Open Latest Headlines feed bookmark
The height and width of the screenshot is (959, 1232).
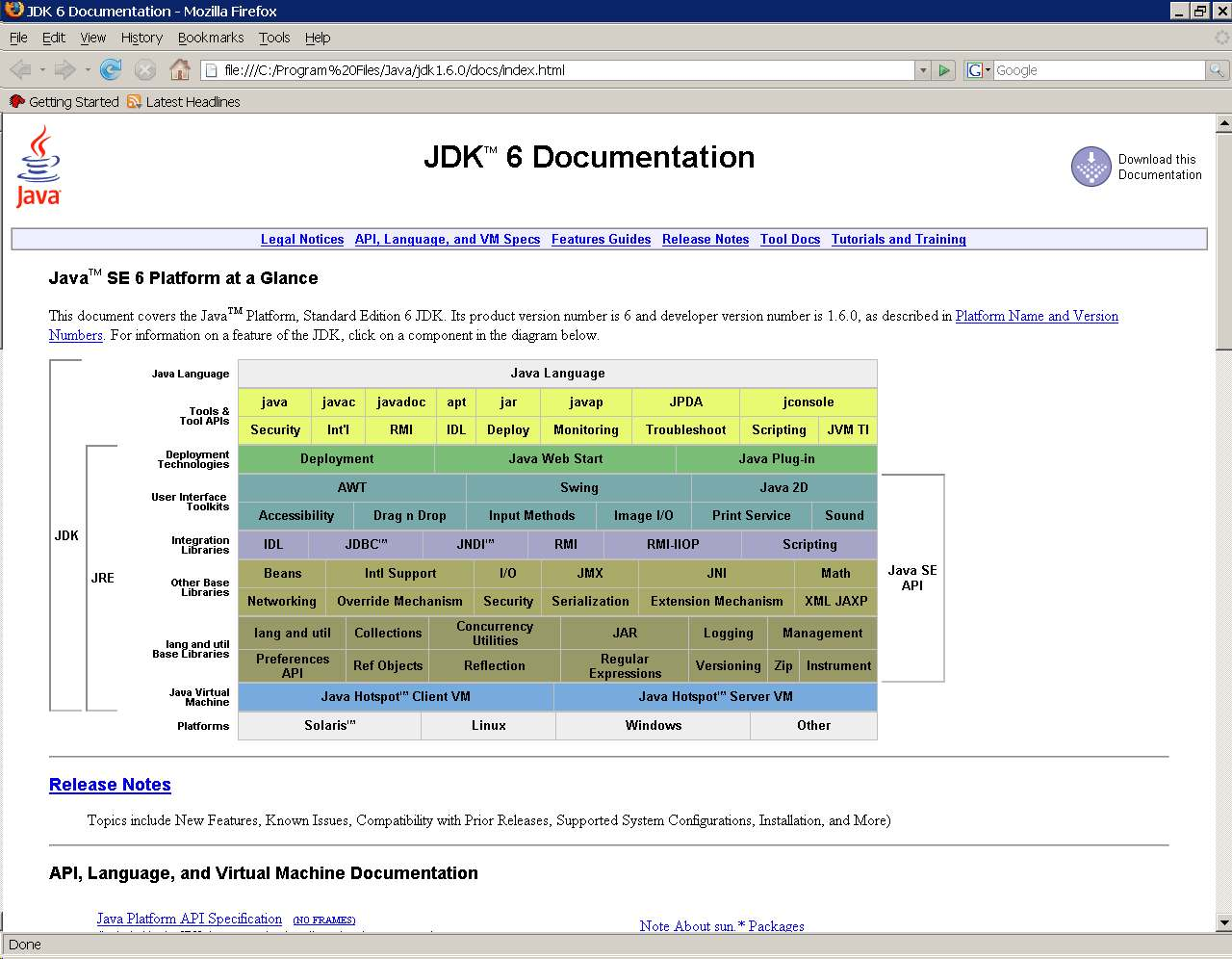pos(183,101)
